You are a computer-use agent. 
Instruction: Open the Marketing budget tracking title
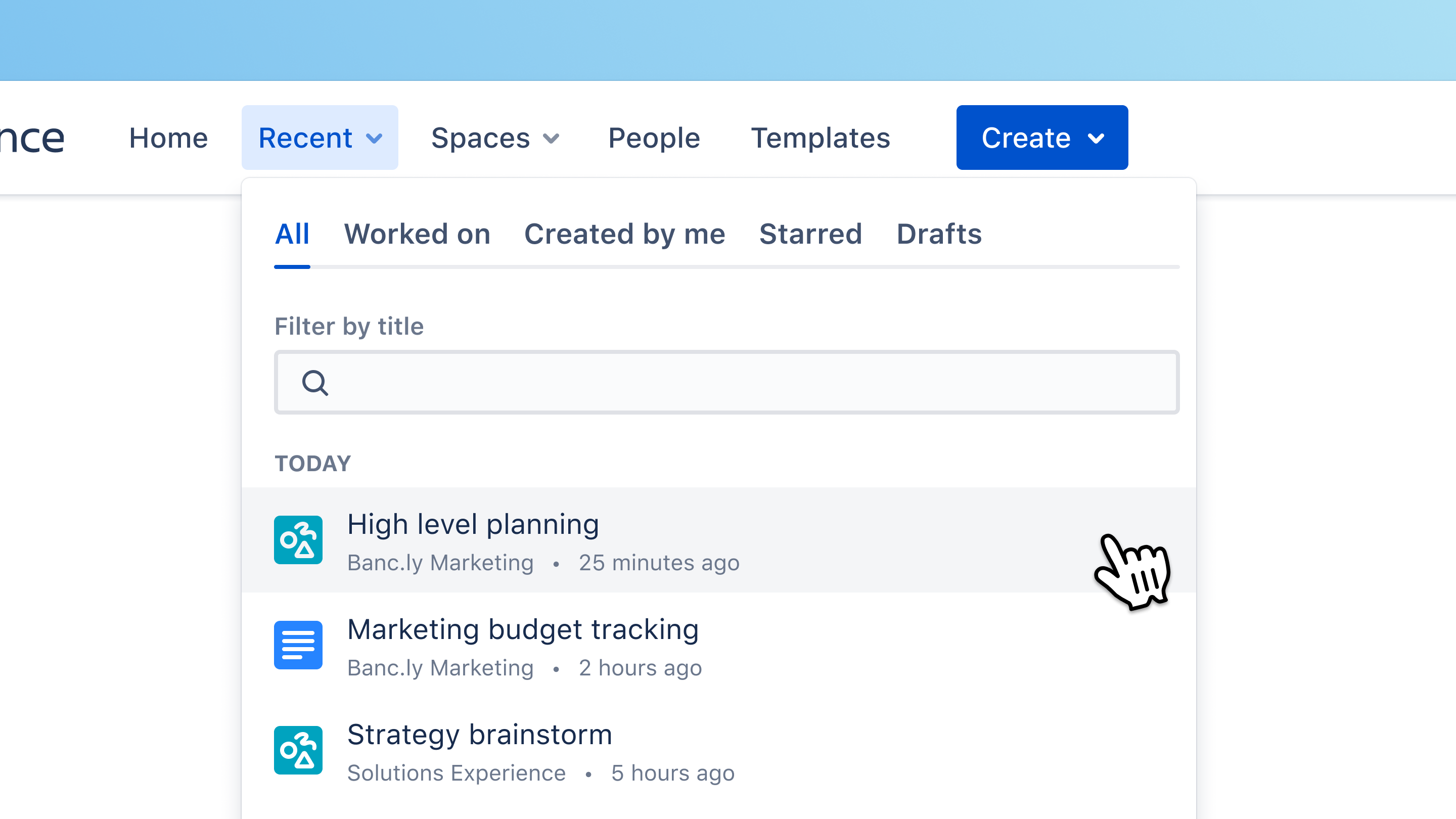tap(523, 629)
